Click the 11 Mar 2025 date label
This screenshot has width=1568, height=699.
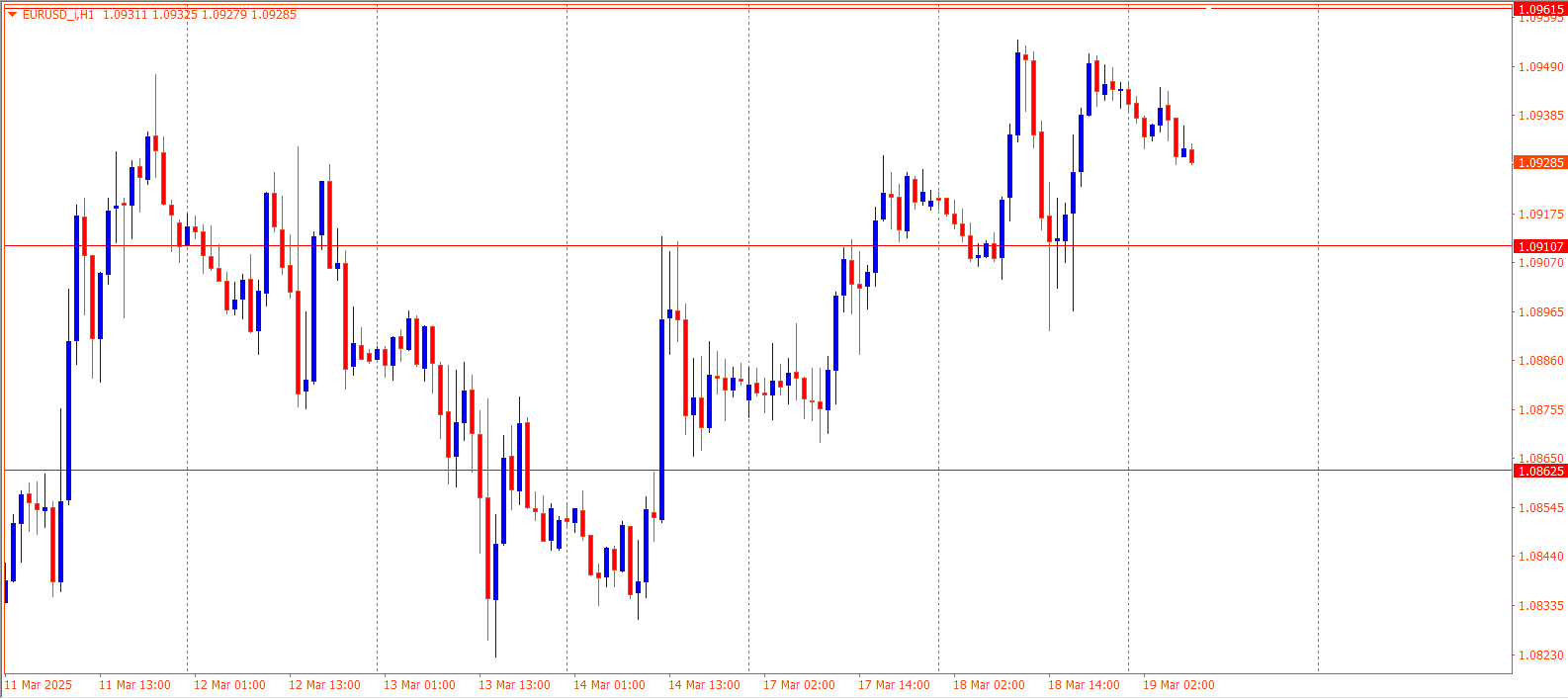tap(39, 685)
